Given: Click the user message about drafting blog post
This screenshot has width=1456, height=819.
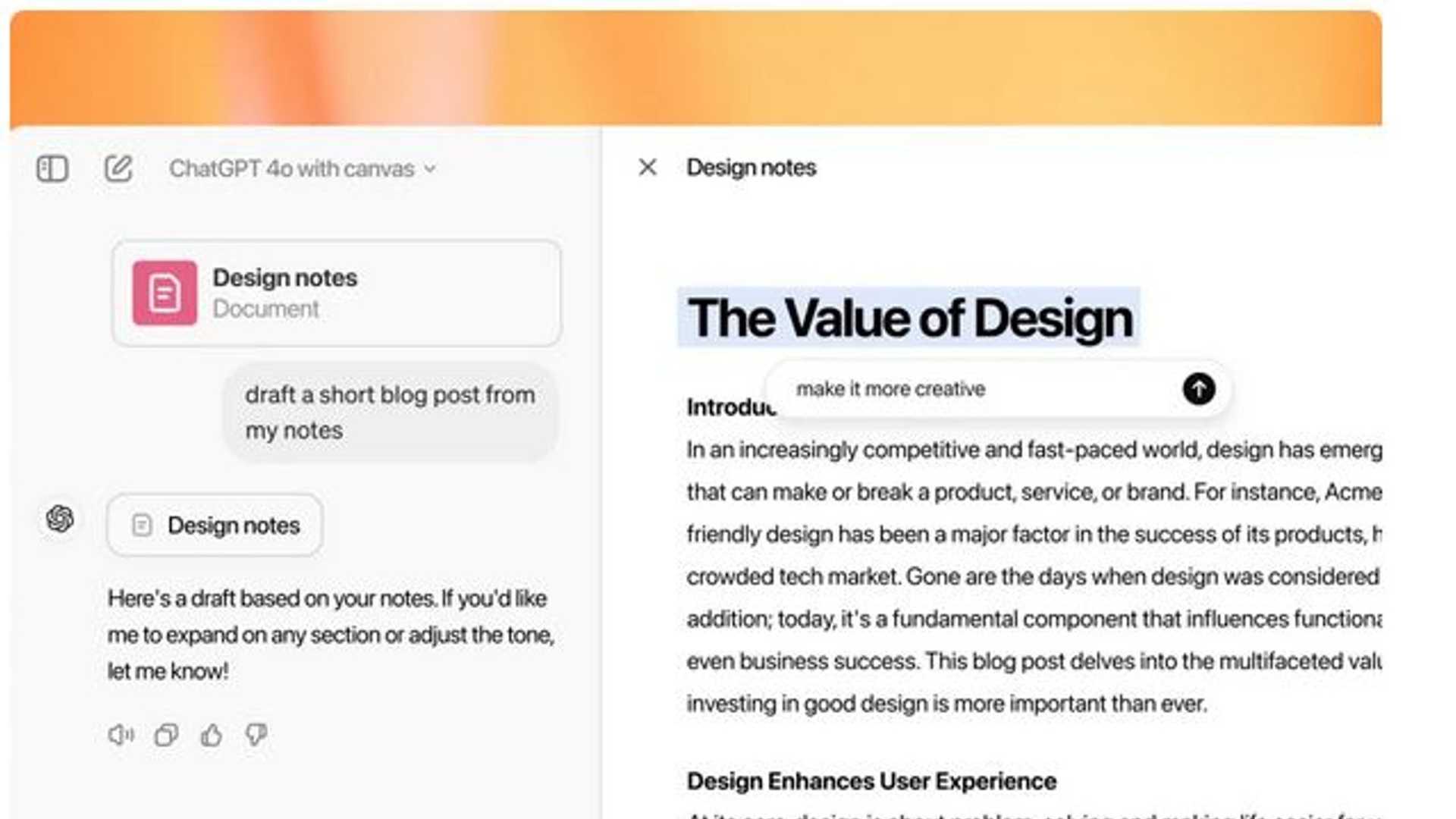Looking at the screenshot, I should [x=391, y=413].
